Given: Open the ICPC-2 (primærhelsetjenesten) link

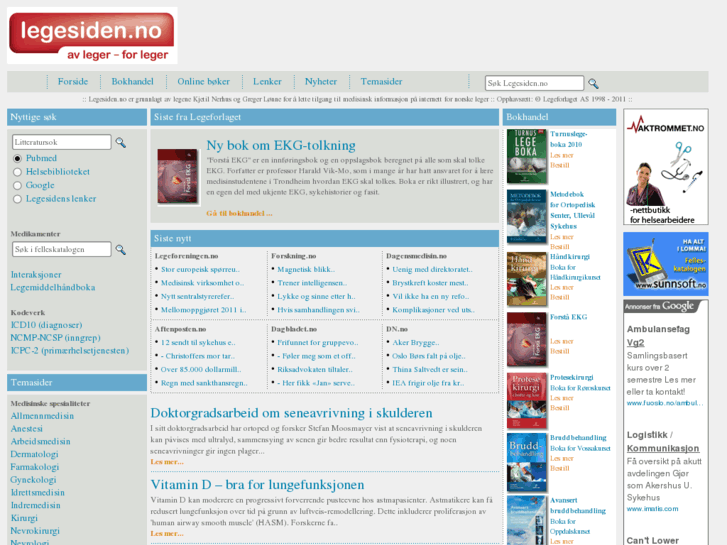Looking at the screenshot, I should pos(70,351).
